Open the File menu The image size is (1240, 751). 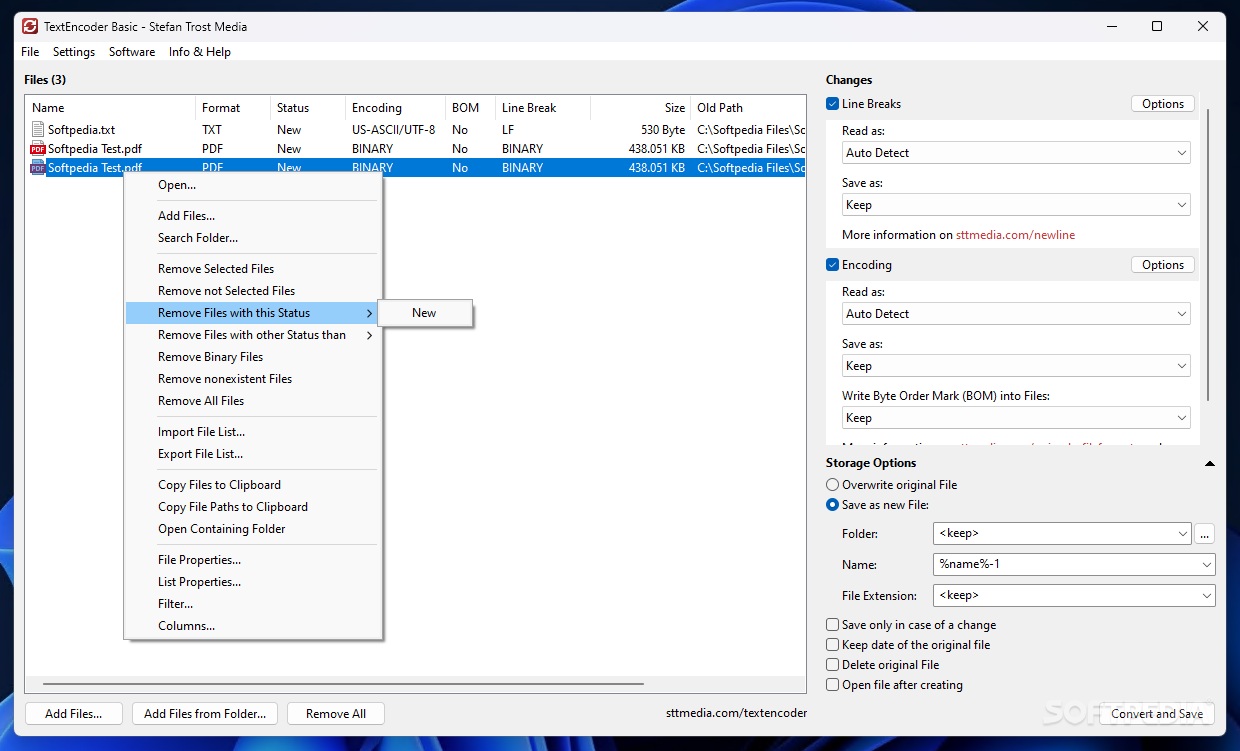point(30,52)
